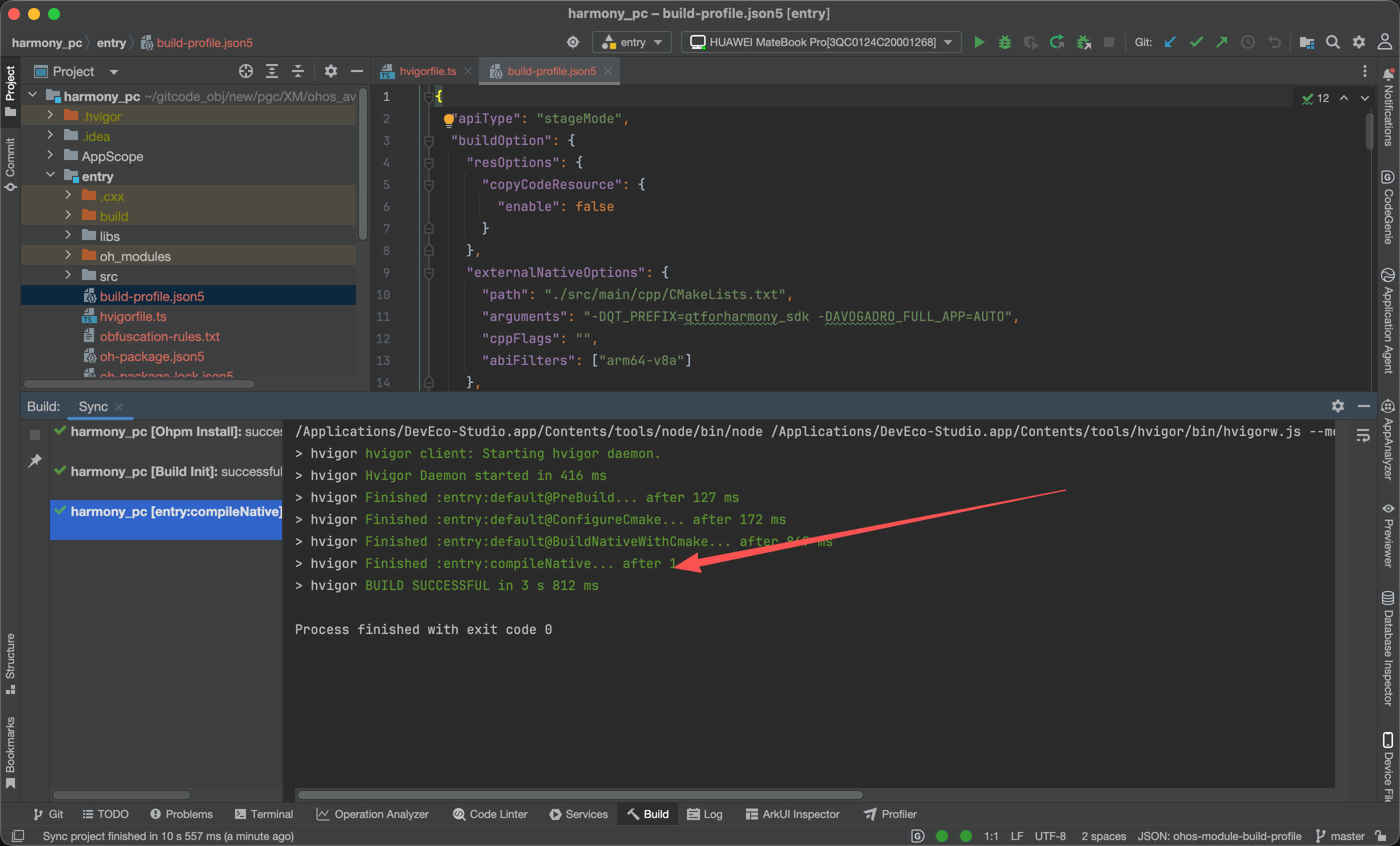1400x846 pixels.
Task: Open Search Everywhere magnifier icon
Action: click(x=1333, y=42)
